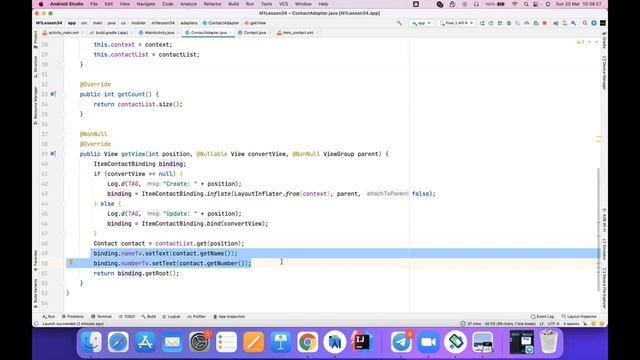Open Google Chrome from the Dock
This screenshot has height=360, width=640.
[x=307, y=342]
